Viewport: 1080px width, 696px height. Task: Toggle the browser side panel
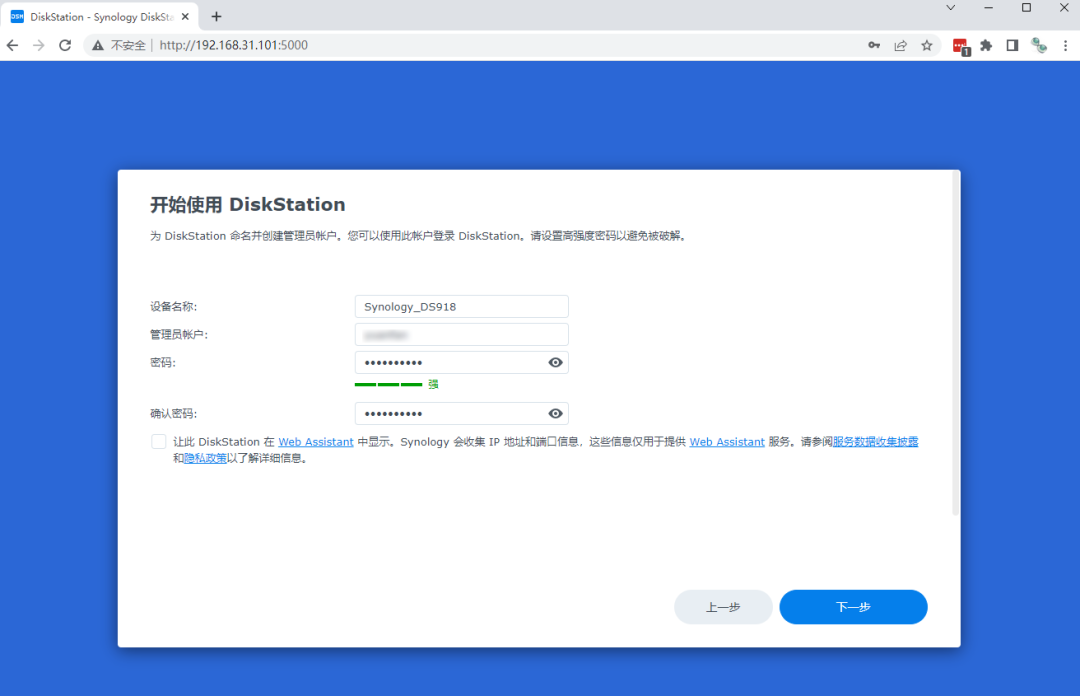[x=1012, y=45]
